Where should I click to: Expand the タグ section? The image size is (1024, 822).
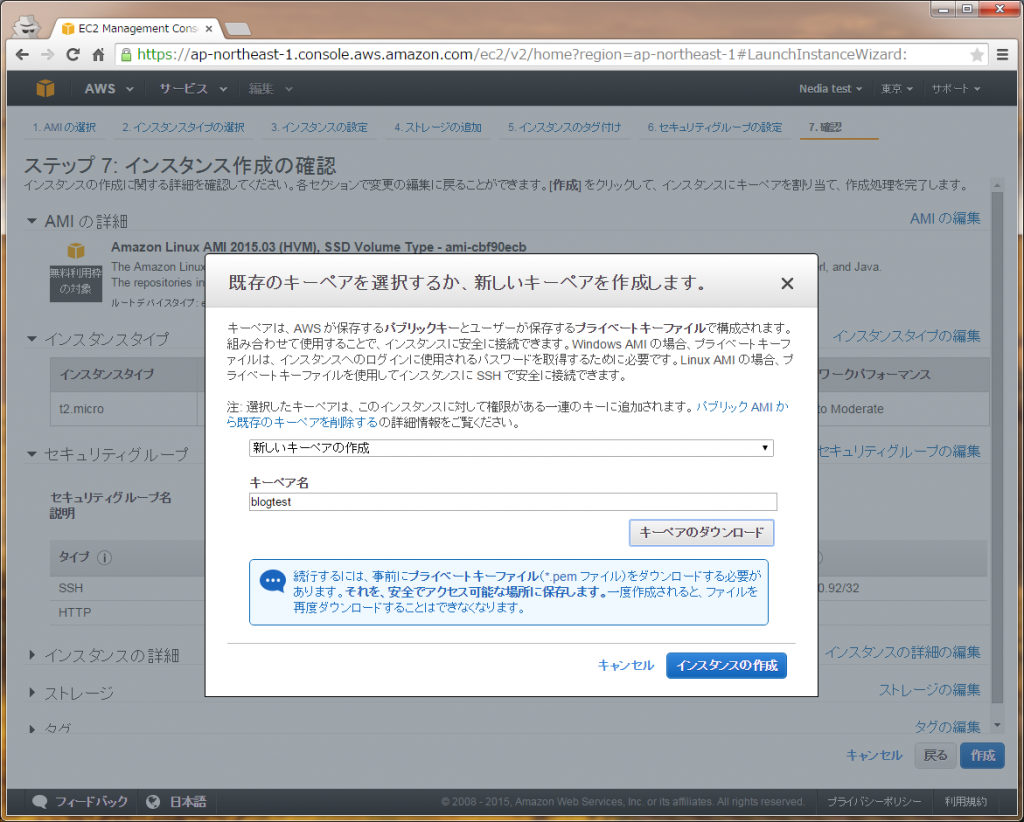[31, 729]
